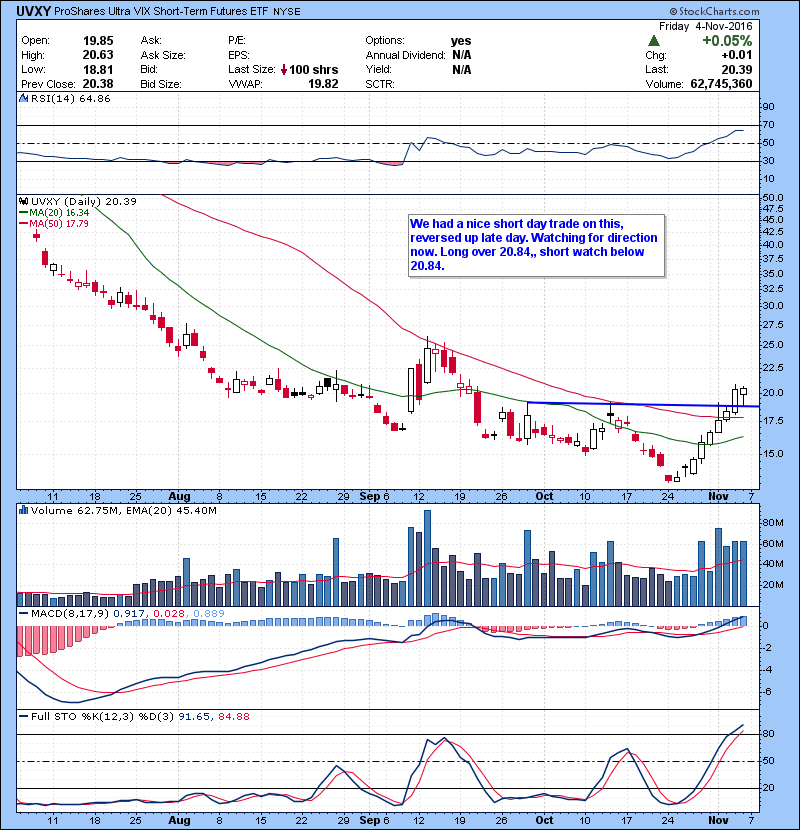Click the Volume 62.75M, EMA(20) 45.40M label
800x830 pixels.
[x=124, y=510]
